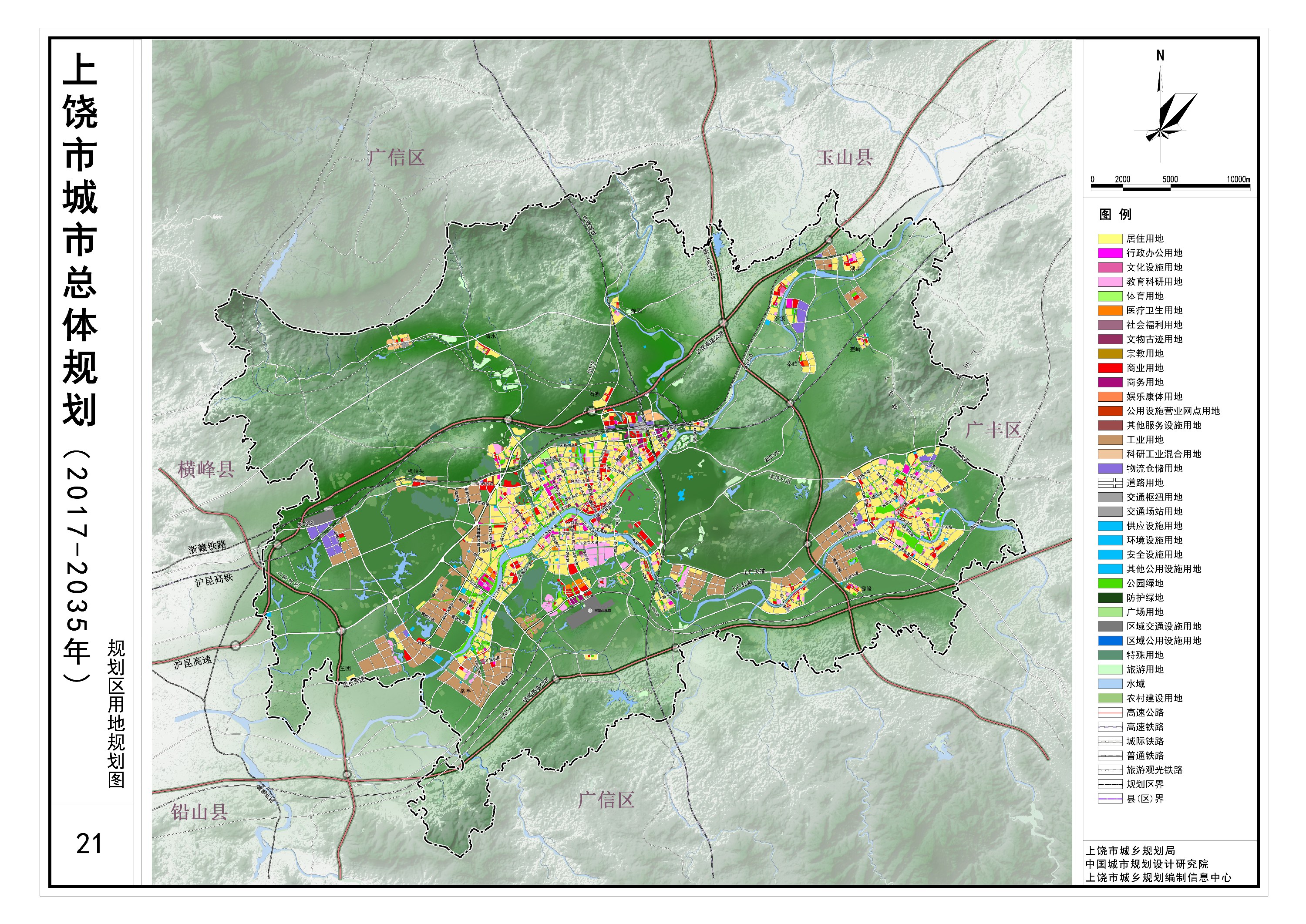Image resolution: width=1306 pixels, height=924 pixels.
Task: Click the 县(区)界 boundary symbol in legend
Action: (x=1109, y=799)
